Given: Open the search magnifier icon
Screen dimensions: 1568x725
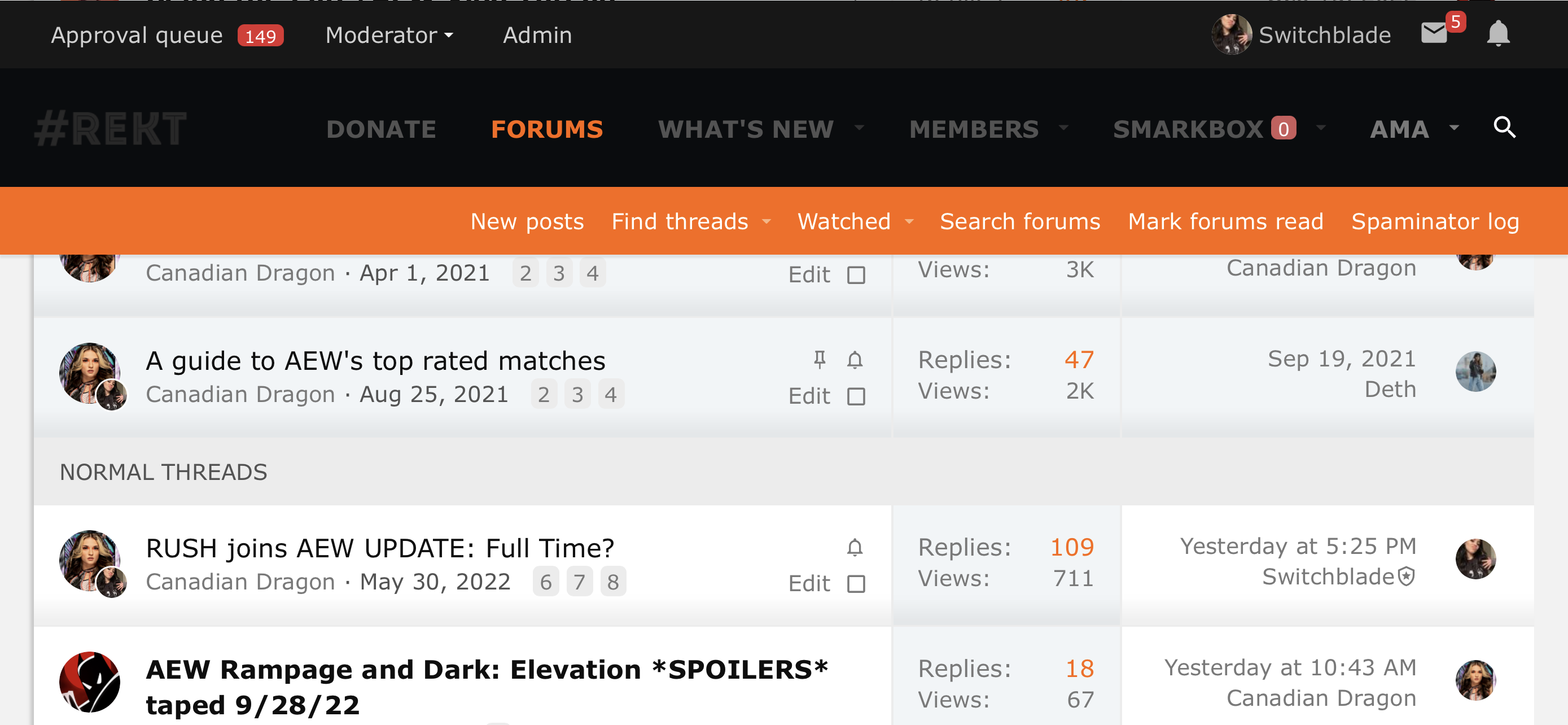Looking at the screenshot, I should coord(1504,128).
